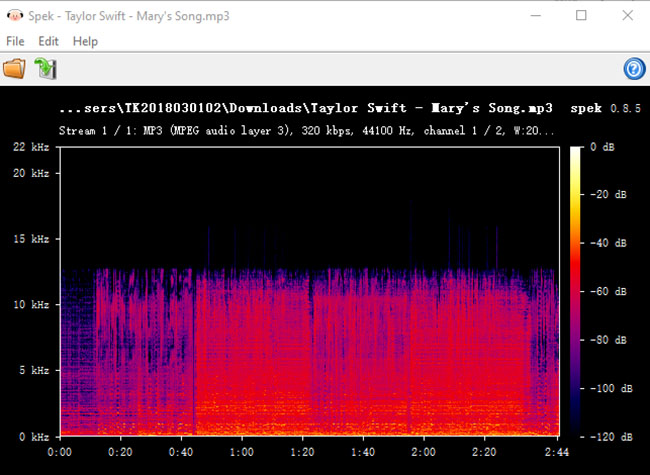Image resolution: width=650 pixels, height=475 pixels.
Task: Close the Spek window
Action: coord(628,16)
